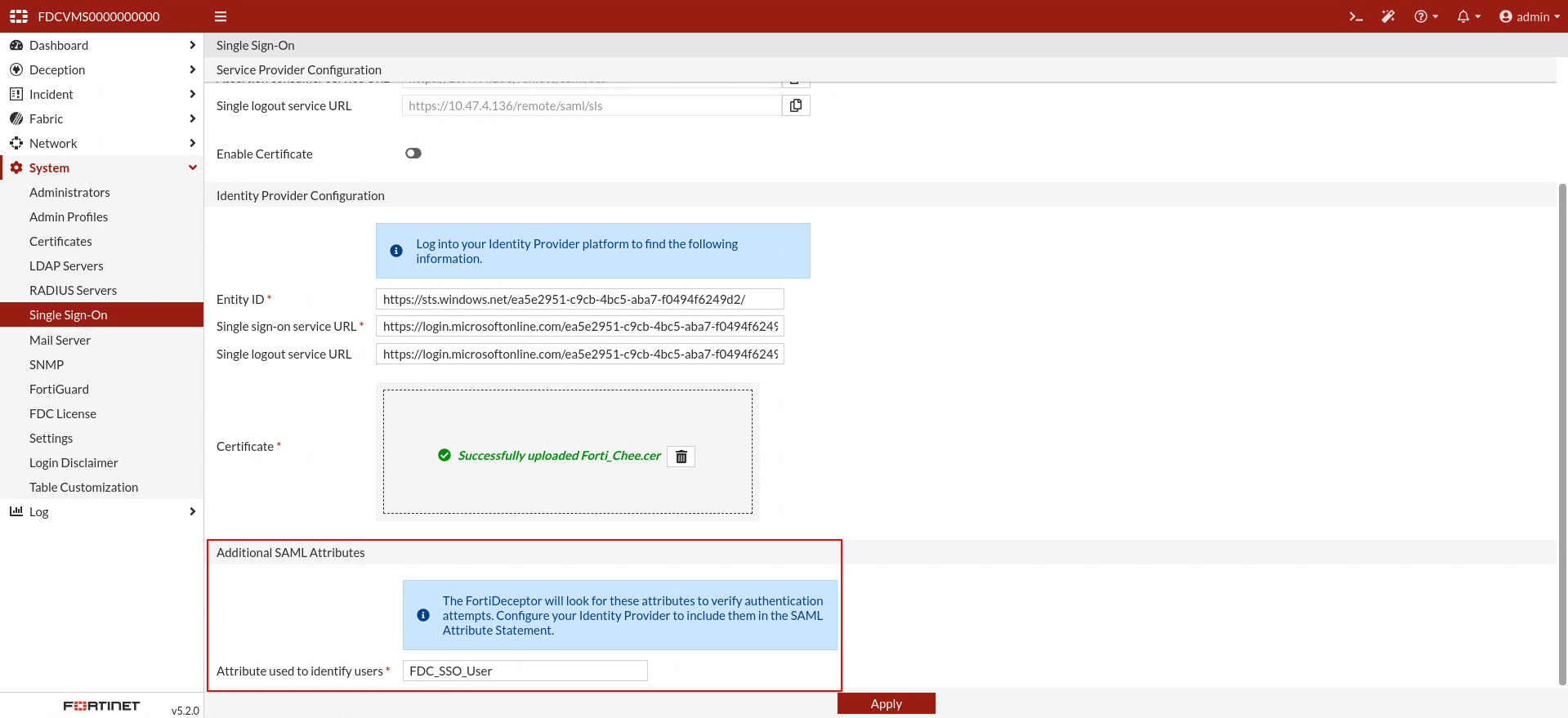Expand the Dashboard menu chevron
Screen dimensions: 1568x718
coord(192,46)
